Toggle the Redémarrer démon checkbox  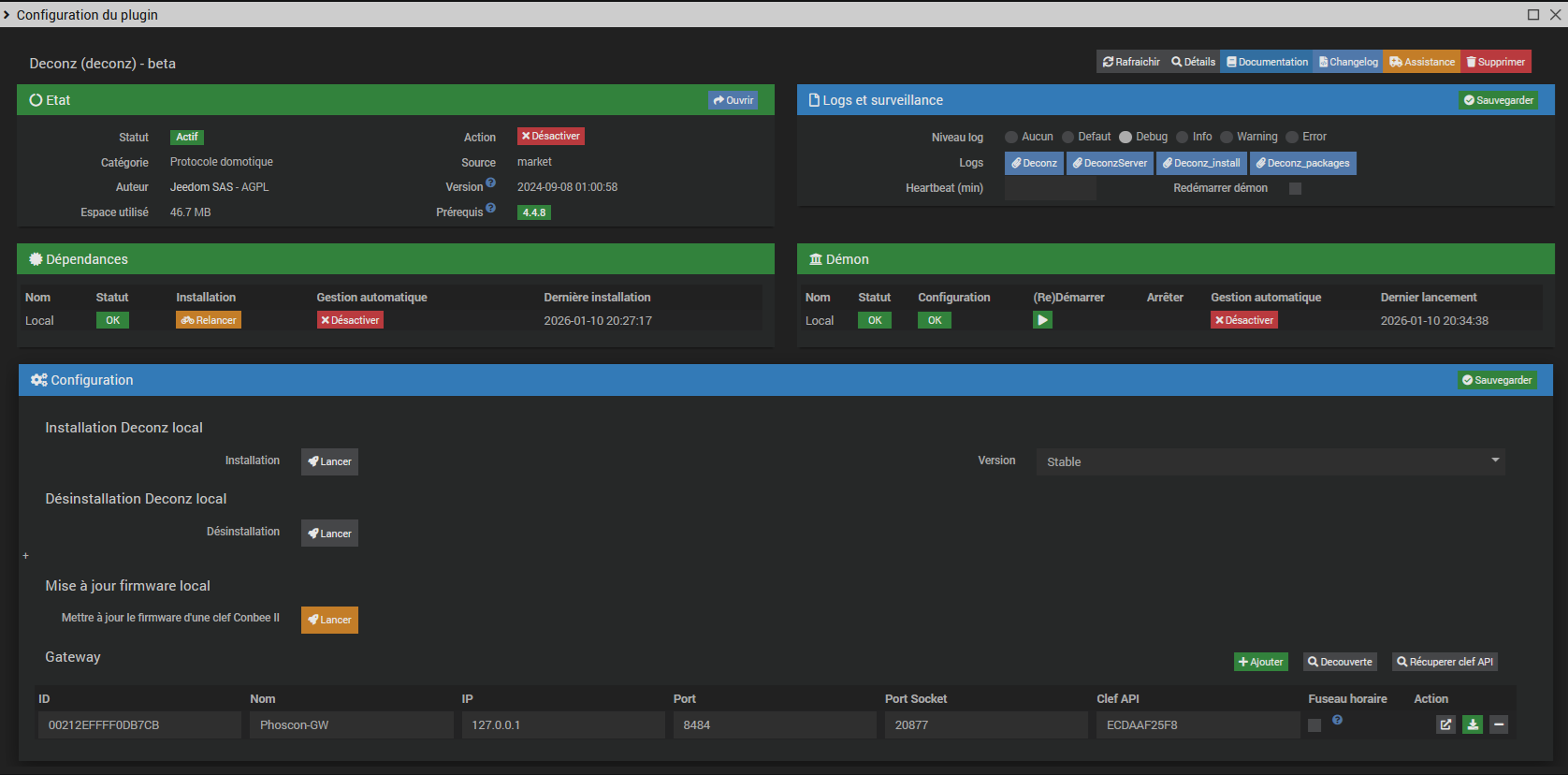tap(1295, 189)
